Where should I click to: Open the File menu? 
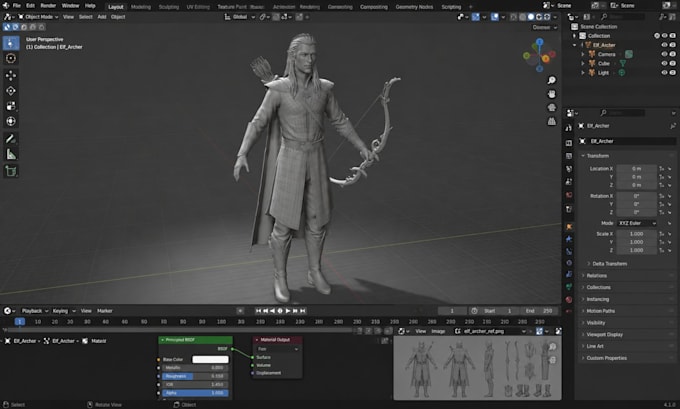pos(16,6)
